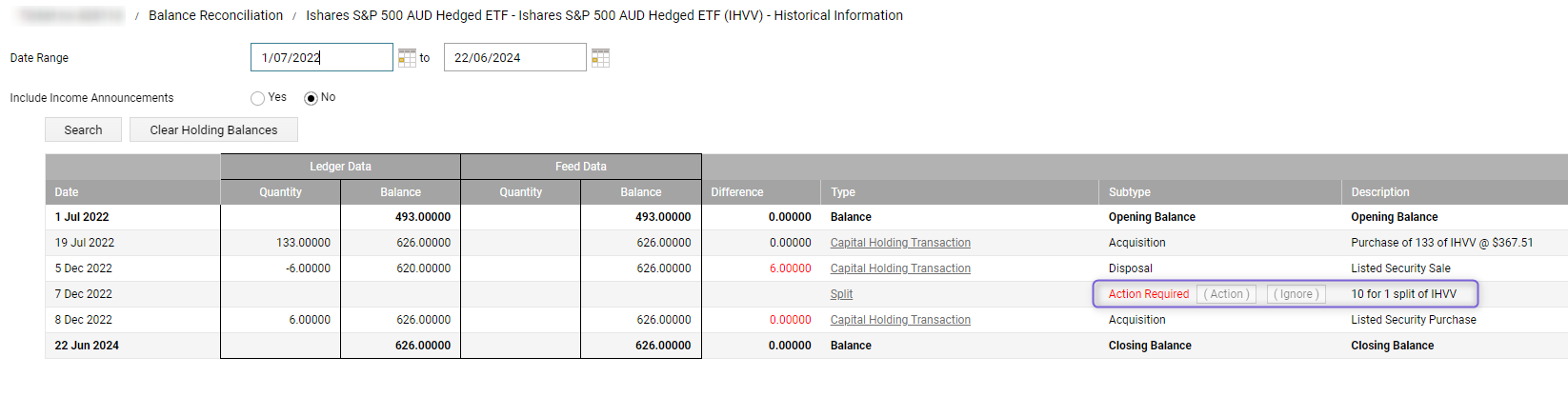Viewport: 1568px width, 397px height.
Task: Click the end date input field
Action: 514,58
